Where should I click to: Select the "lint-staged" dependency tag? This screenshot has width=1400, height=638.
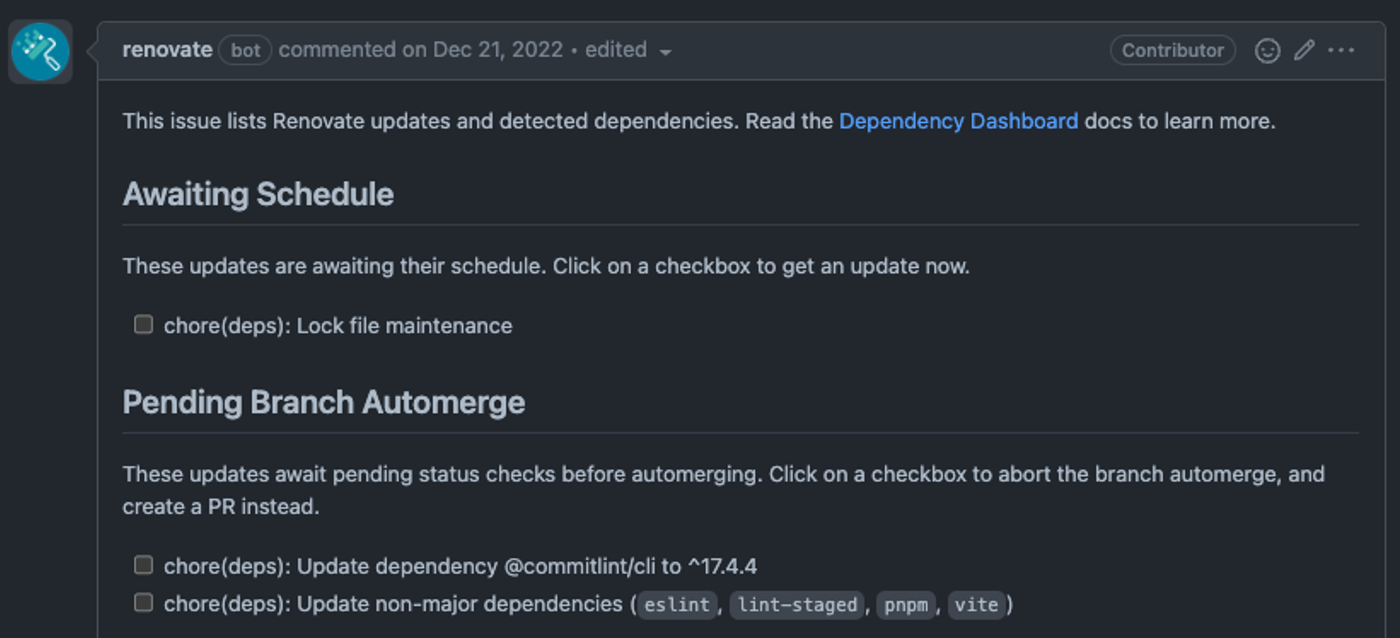pyautogui.click(x=795, y=605)
